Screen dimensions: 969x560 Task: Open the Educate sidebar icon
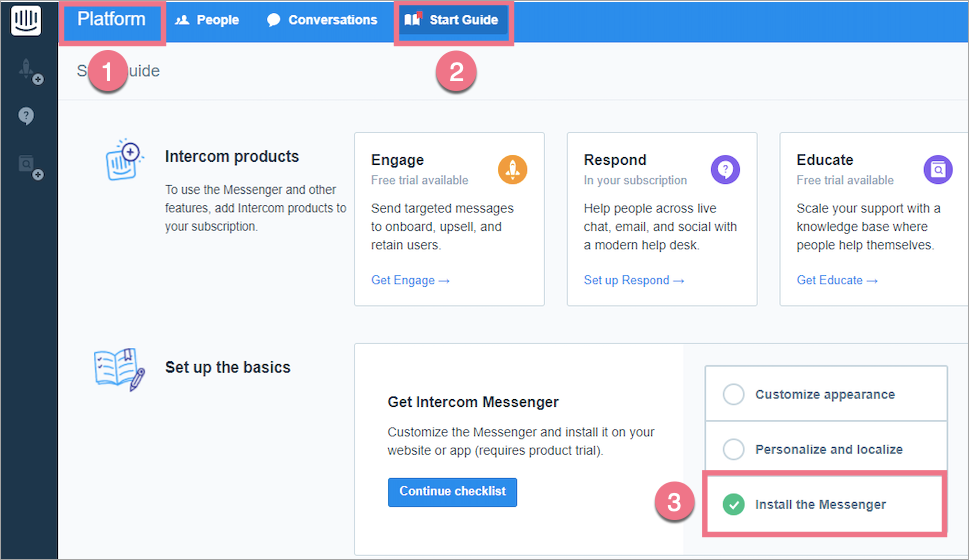pos(28,166)
